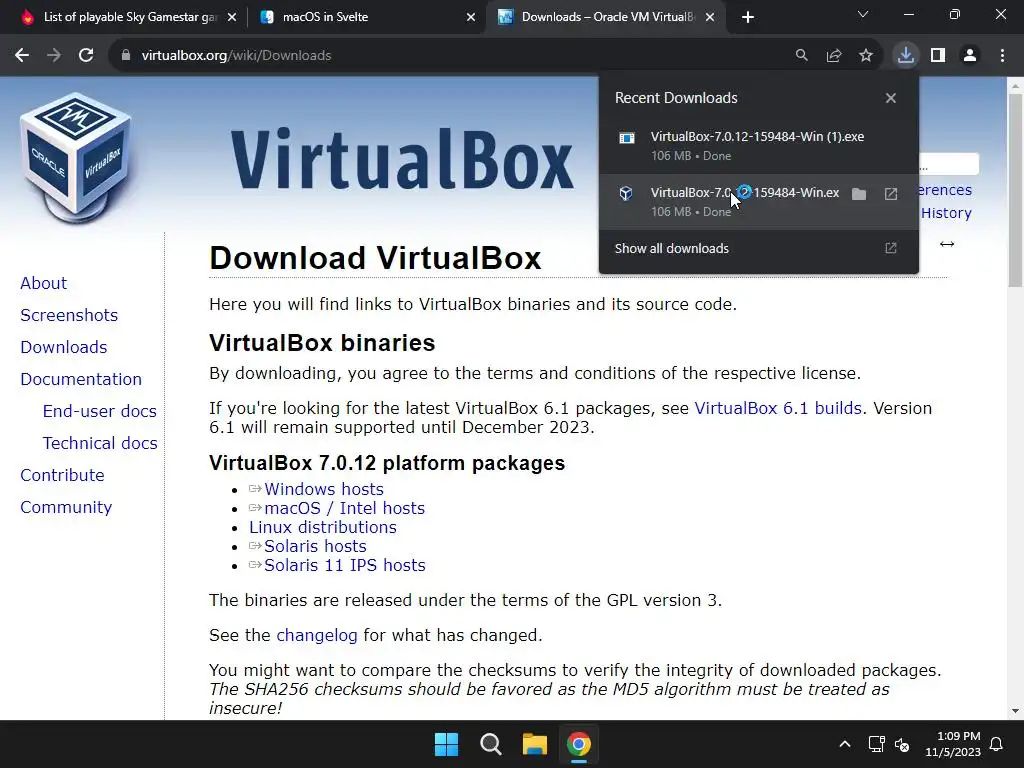Download the Windows hosts package
Screen dimensions: 1024x768
(324, 489)
